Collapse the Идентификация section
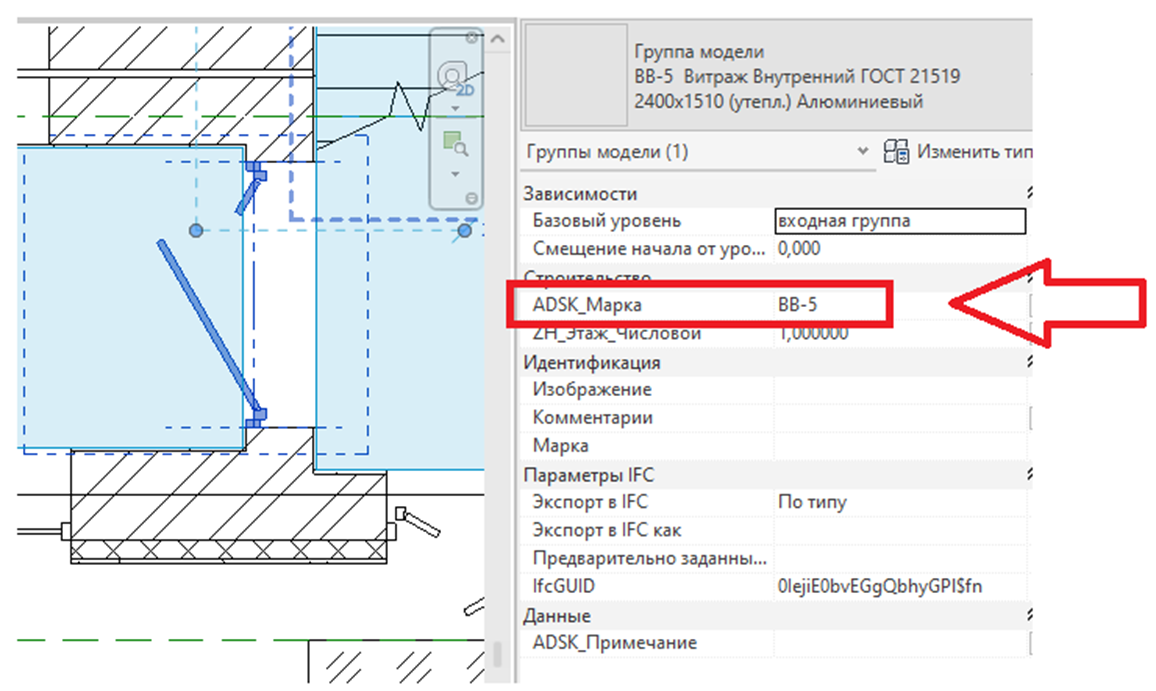Viewport: 1156px width, 691px height. tap(1029, 362)
